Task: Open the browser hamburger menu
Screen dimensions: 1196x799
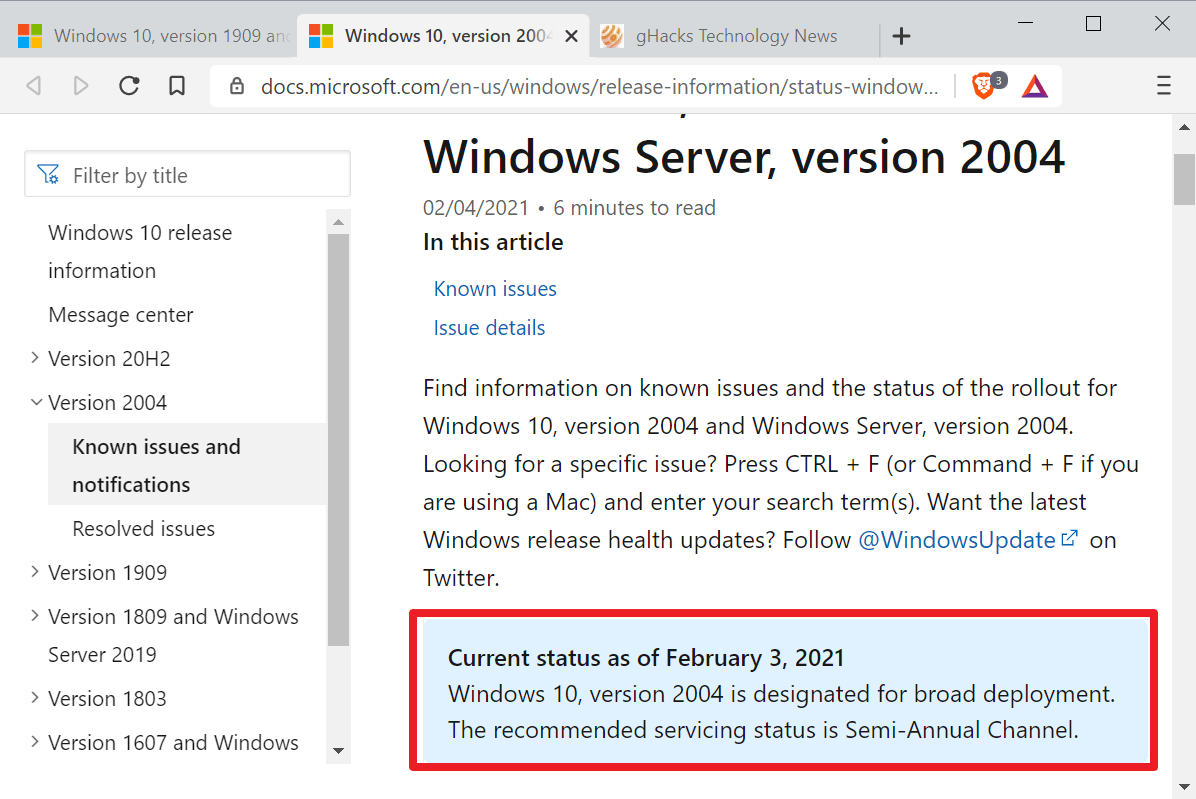Action: click(1163, 85)
